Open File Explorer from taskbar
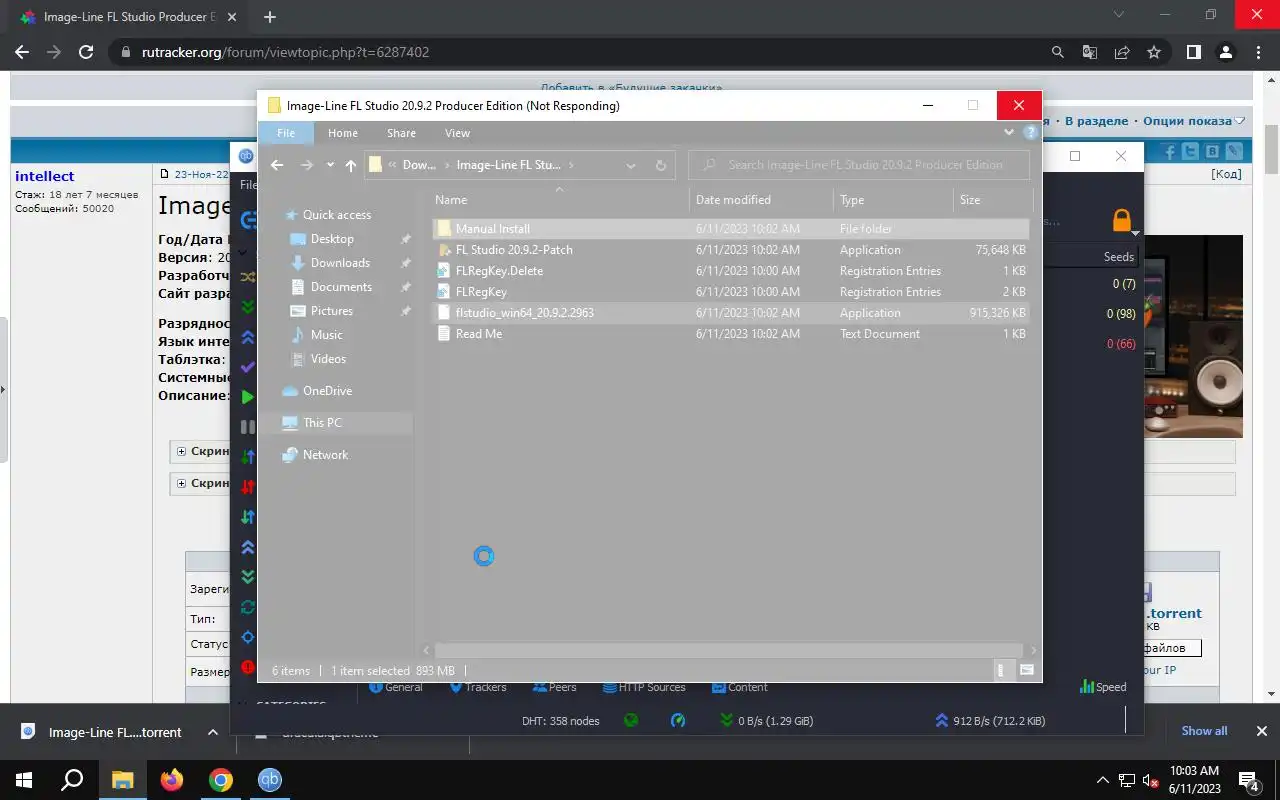This screenshot has height=800, width=1280. tap(122, 780)
